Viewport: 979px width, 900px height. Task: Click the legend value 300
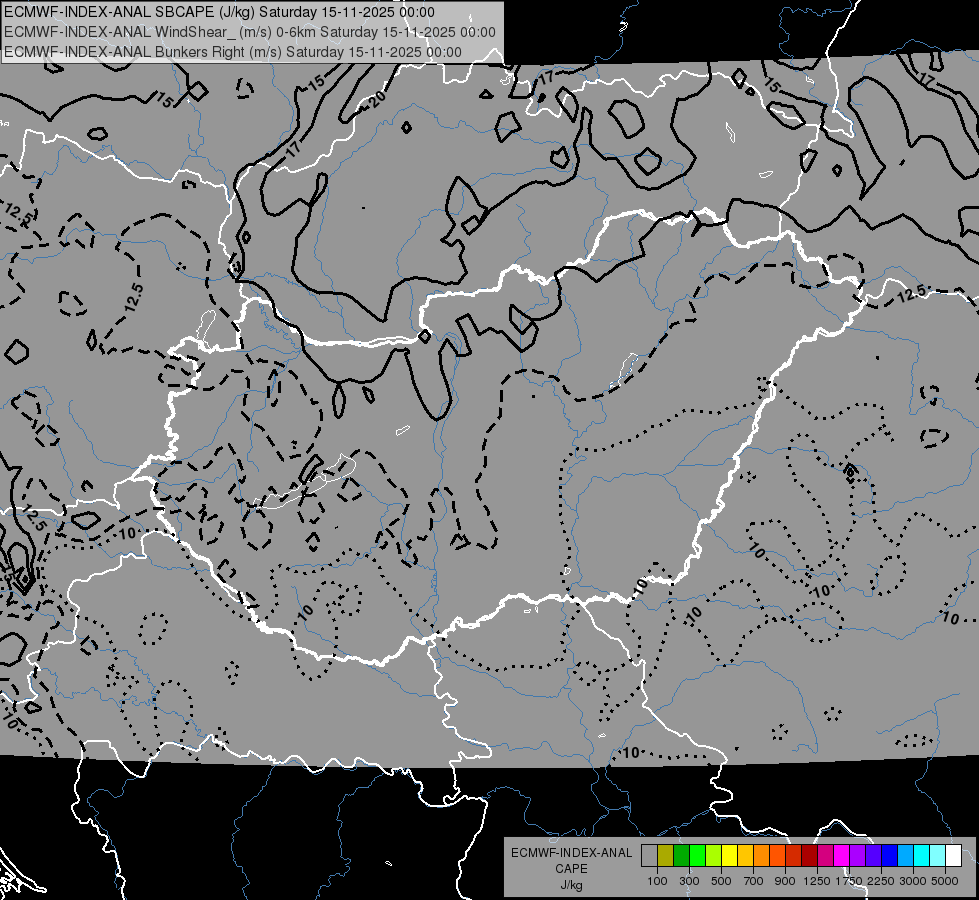pos(689,881)
